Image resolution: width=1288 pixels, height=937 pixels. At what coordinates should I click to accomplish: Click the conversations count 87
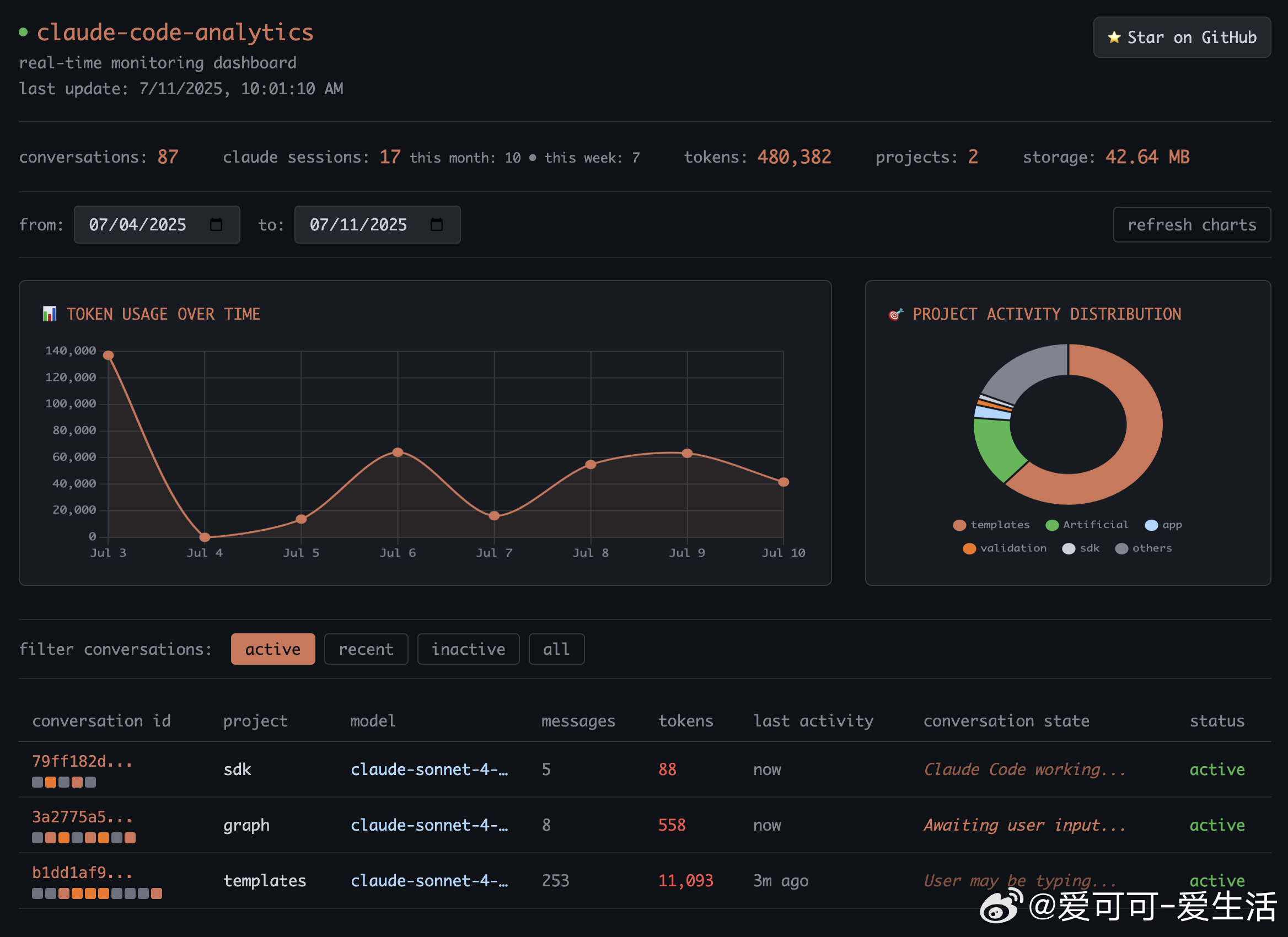[x=168, y=157]
